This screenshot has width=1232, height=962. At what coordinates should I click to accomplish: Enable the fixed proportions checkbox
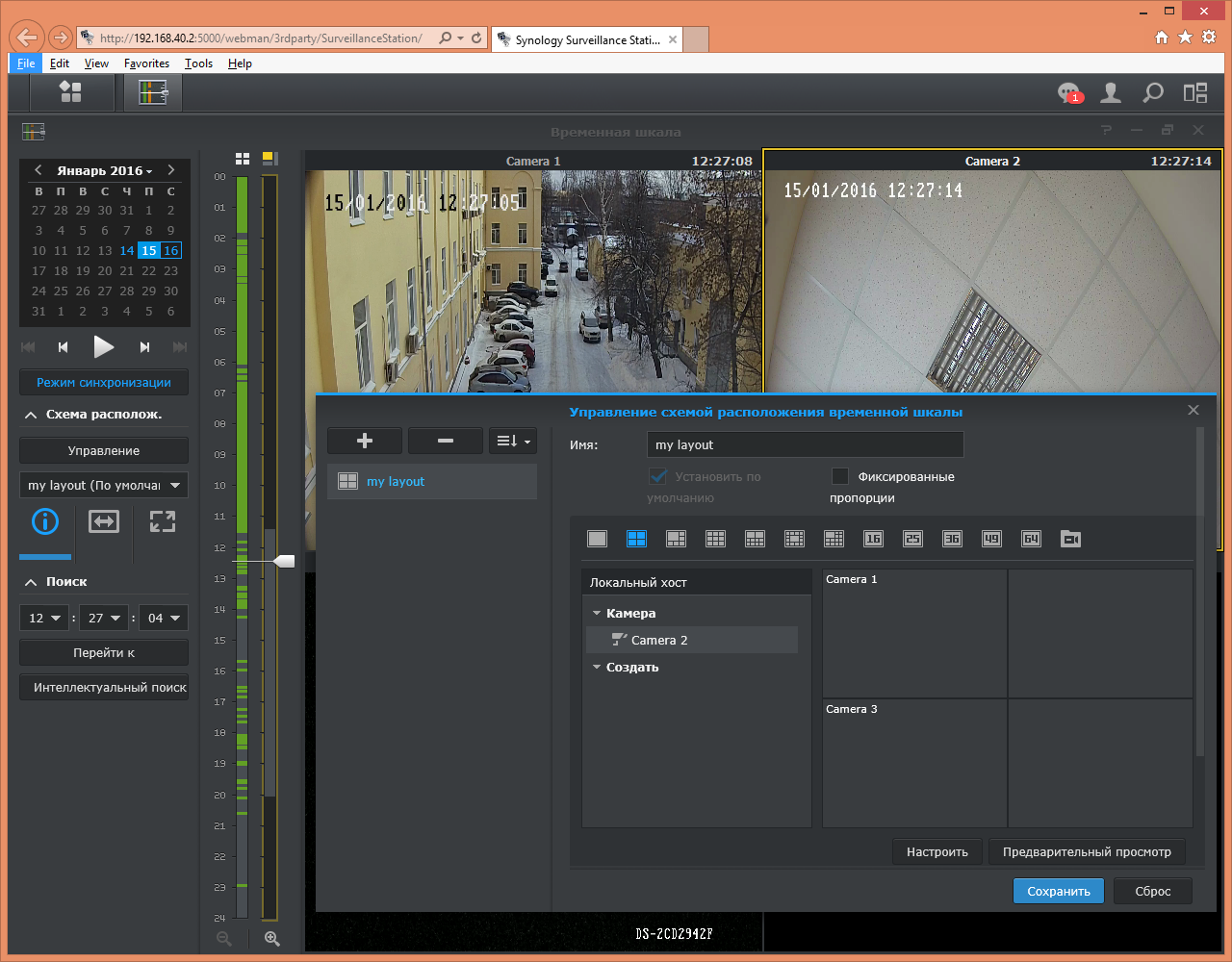[840, 476]
